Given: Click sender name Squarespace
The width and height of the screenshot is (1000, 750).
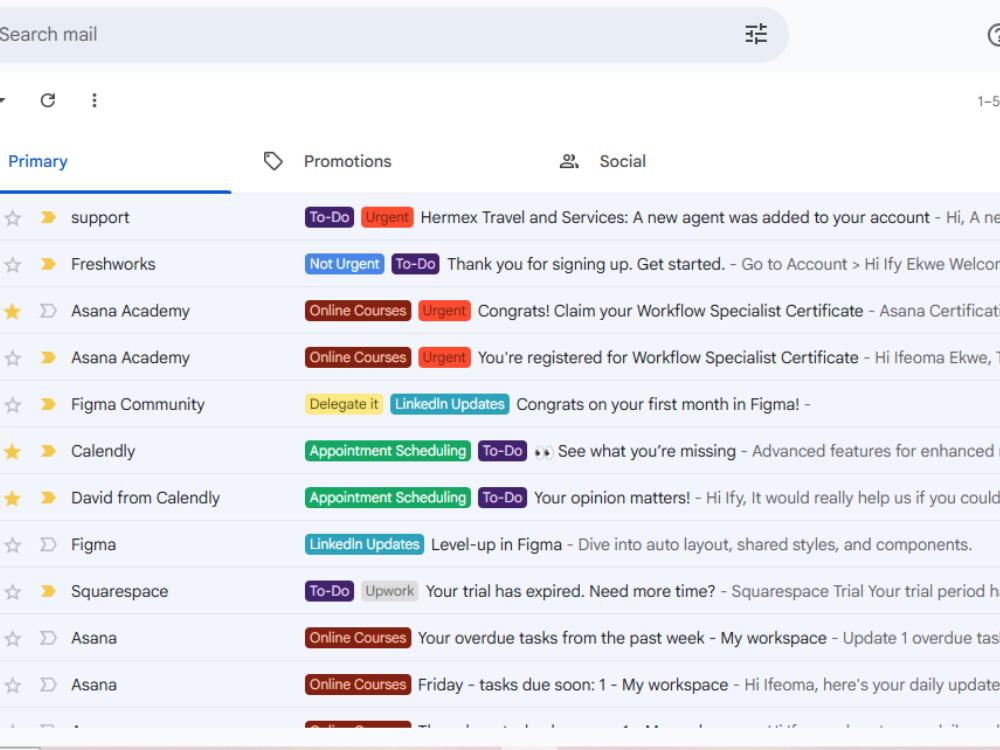Looking at the screenshot, I should point(119,591).
